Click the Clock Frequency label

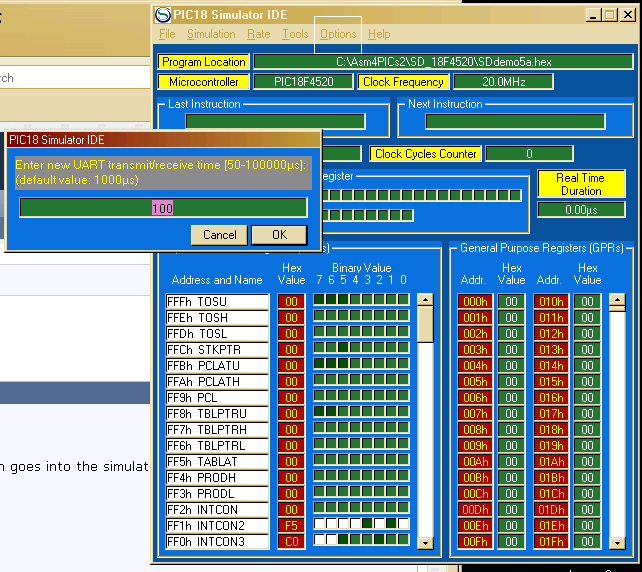403,82
